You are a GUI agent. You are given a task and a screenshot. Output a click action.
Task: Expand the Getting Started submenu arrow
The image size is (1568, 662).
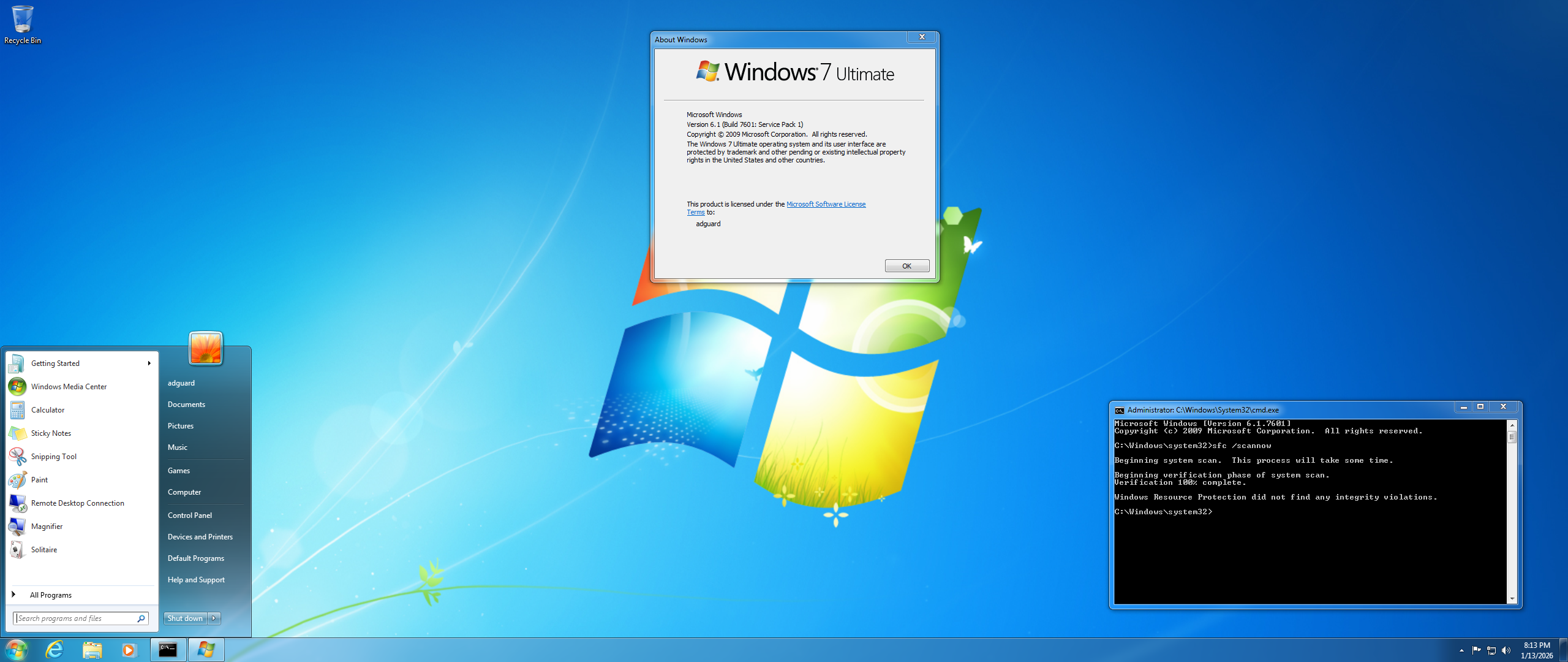[149, 363]
